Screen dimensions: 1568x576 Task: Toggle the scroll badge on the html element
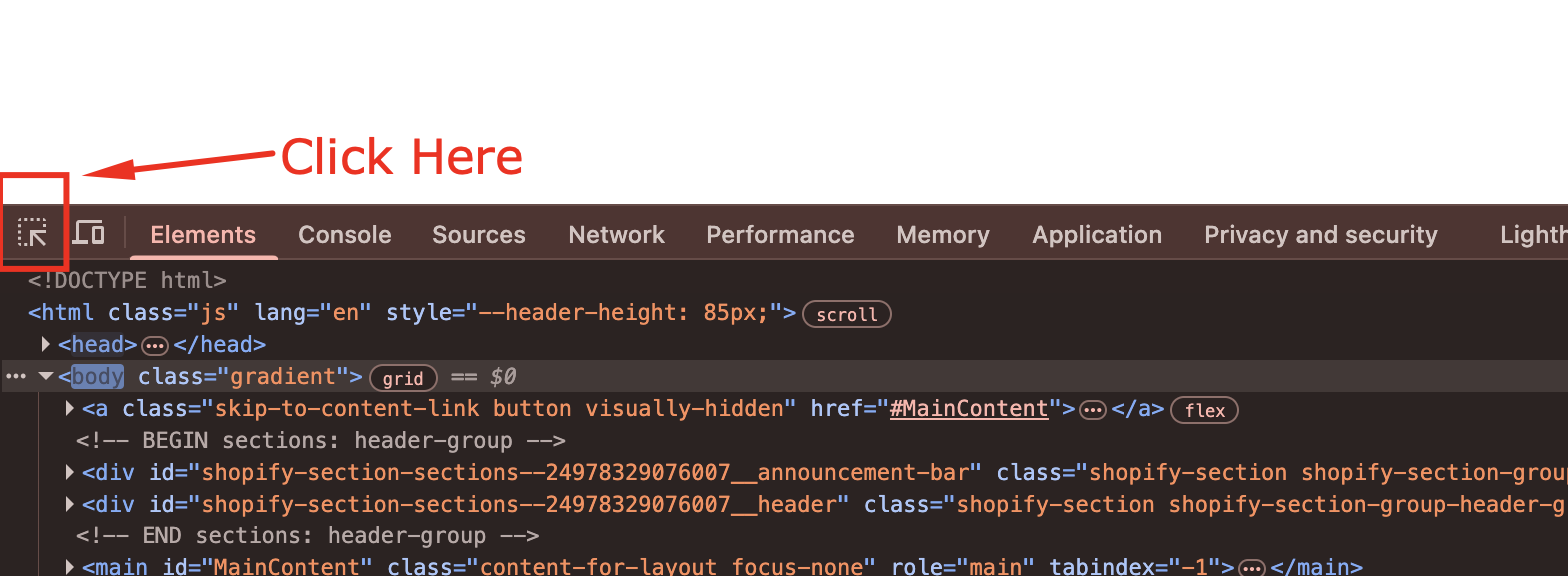pos(846,314)
